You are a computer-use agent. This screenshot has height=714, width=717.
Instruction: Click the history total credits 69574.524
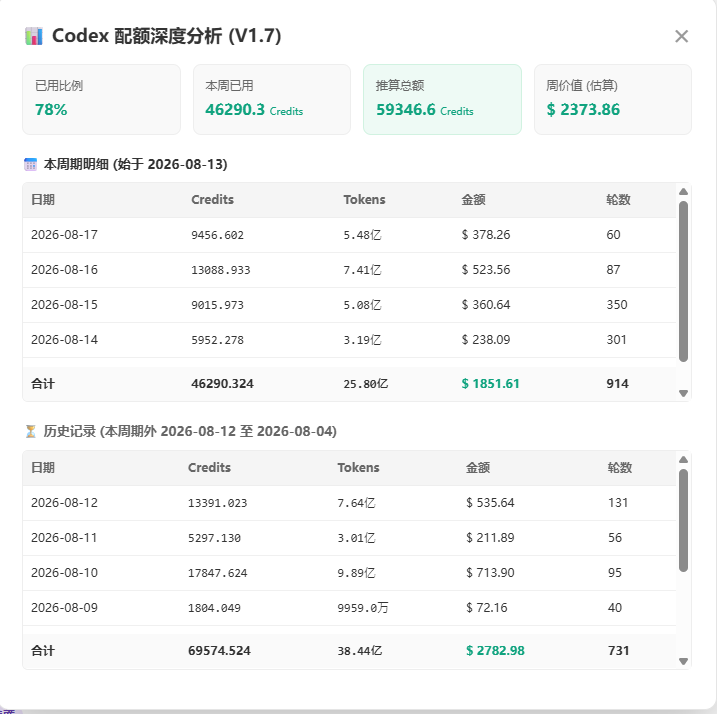219,651
